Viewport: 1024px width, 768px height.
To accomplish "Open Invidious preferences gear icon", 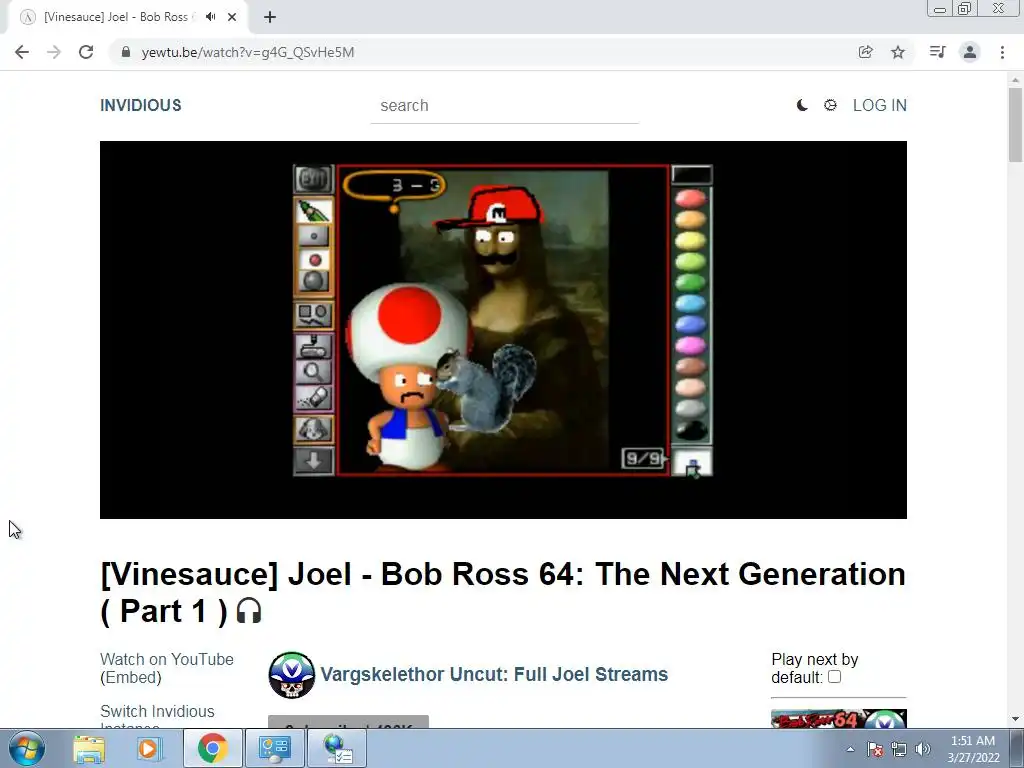I will click(830, 105).
